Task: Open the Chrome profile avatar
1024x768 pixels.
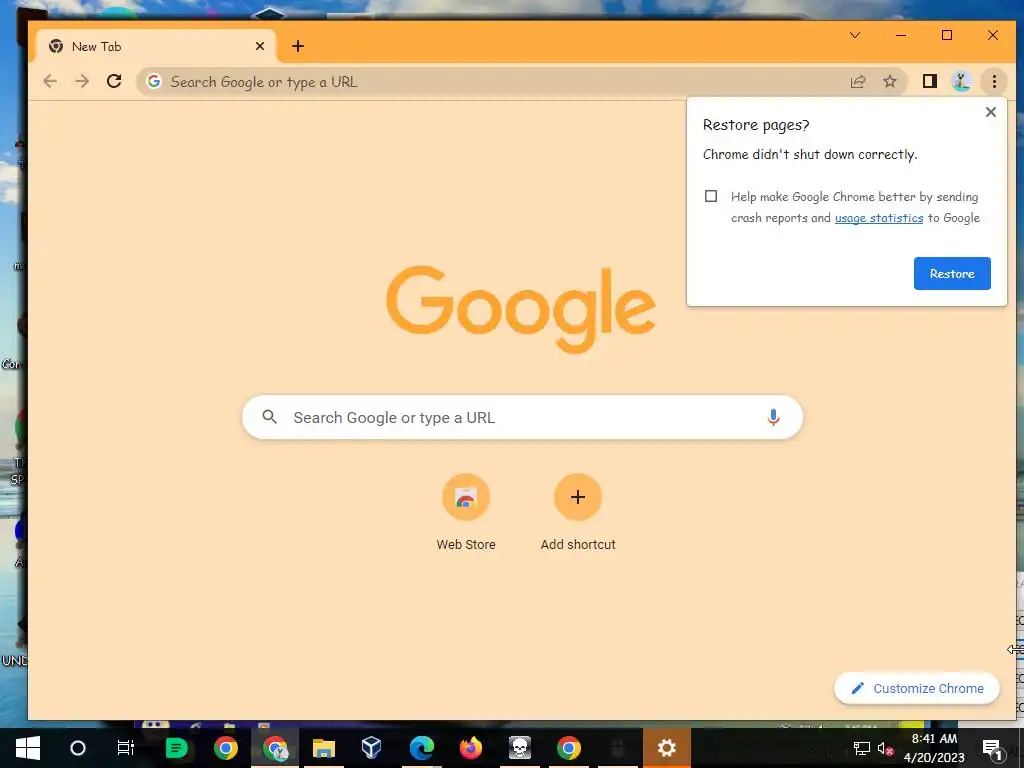Action: tap(961, 82)
